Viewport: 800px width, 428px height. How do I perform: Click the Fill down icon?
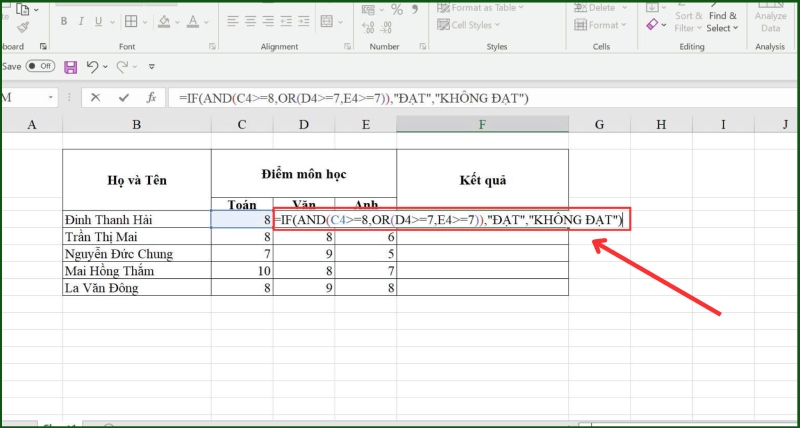pos(653,8)
